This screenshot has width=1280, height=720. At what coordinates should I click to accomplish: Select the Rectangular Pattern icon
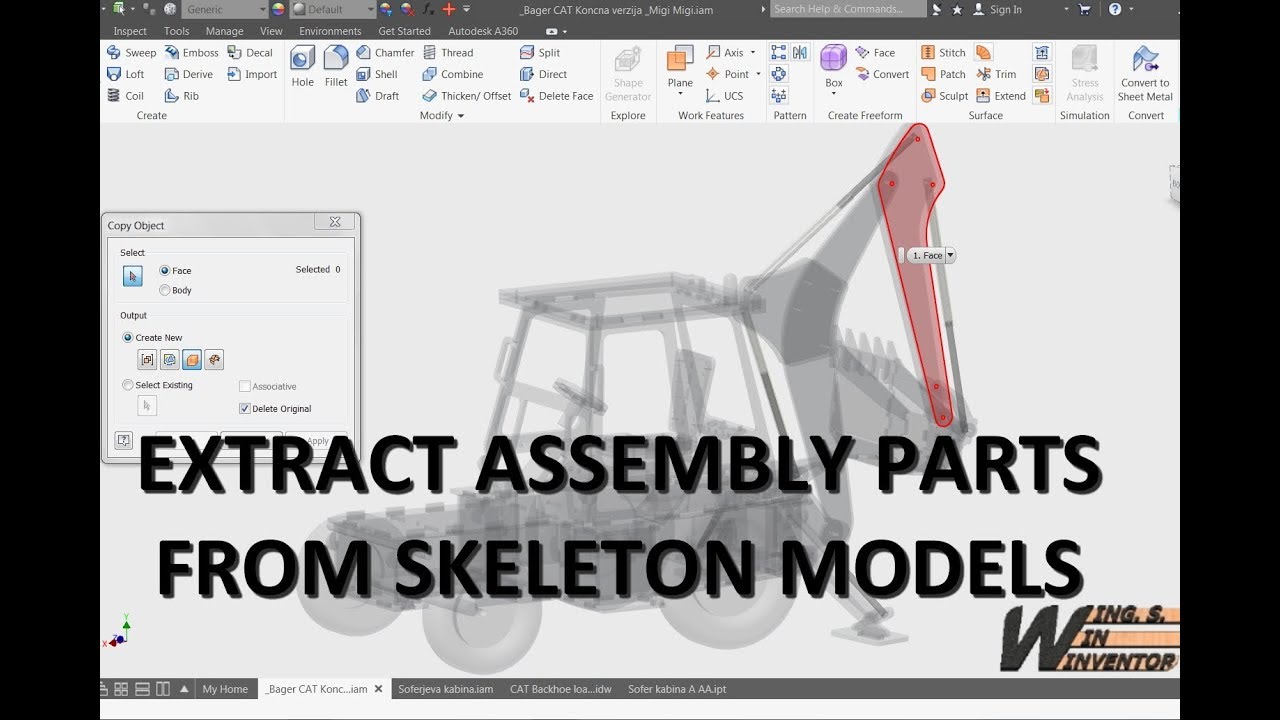tap(779, 53)
